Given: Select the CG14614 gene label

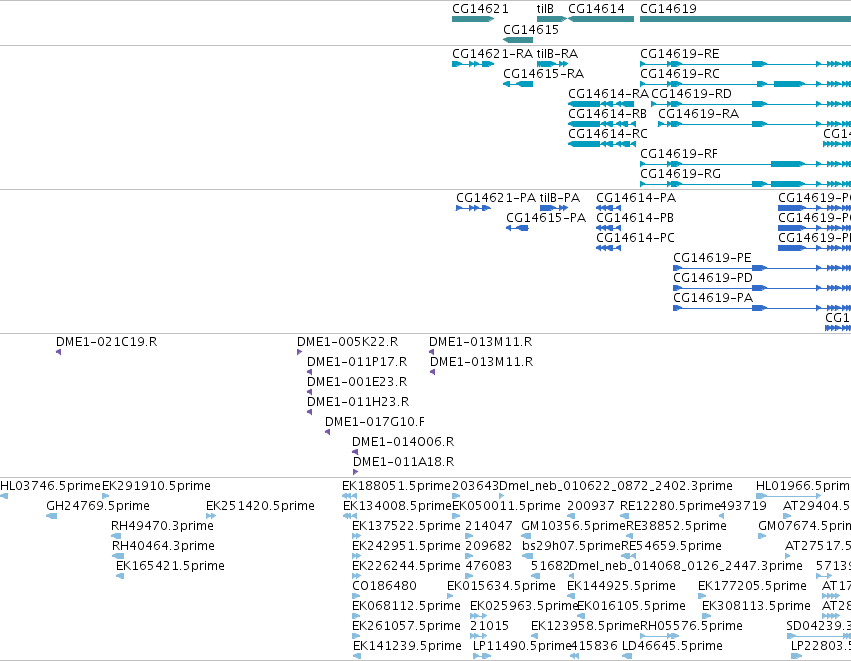Looking at the screenshot, I should [x=596, y=9].
